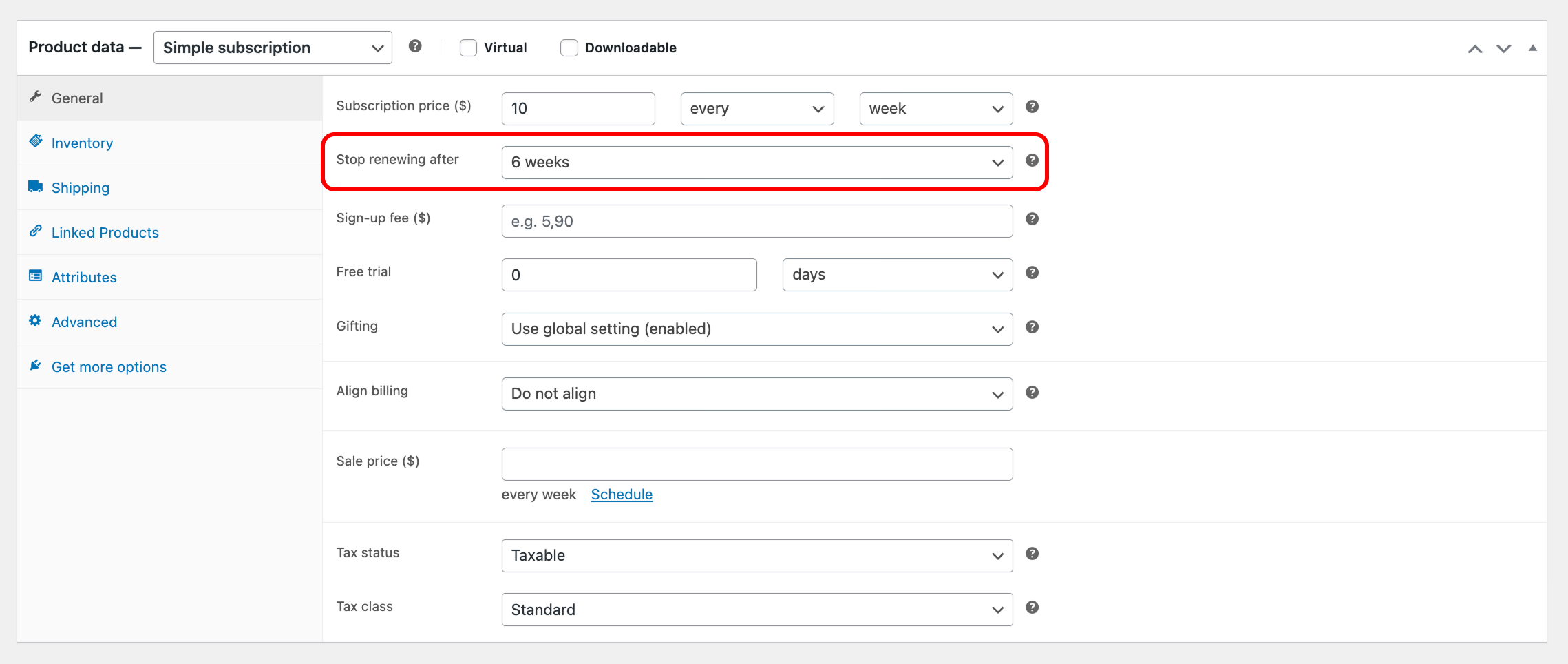Click the Schedule link under Sale price
The height and width of the screenshot is (664, 1568).
(622, 495)
